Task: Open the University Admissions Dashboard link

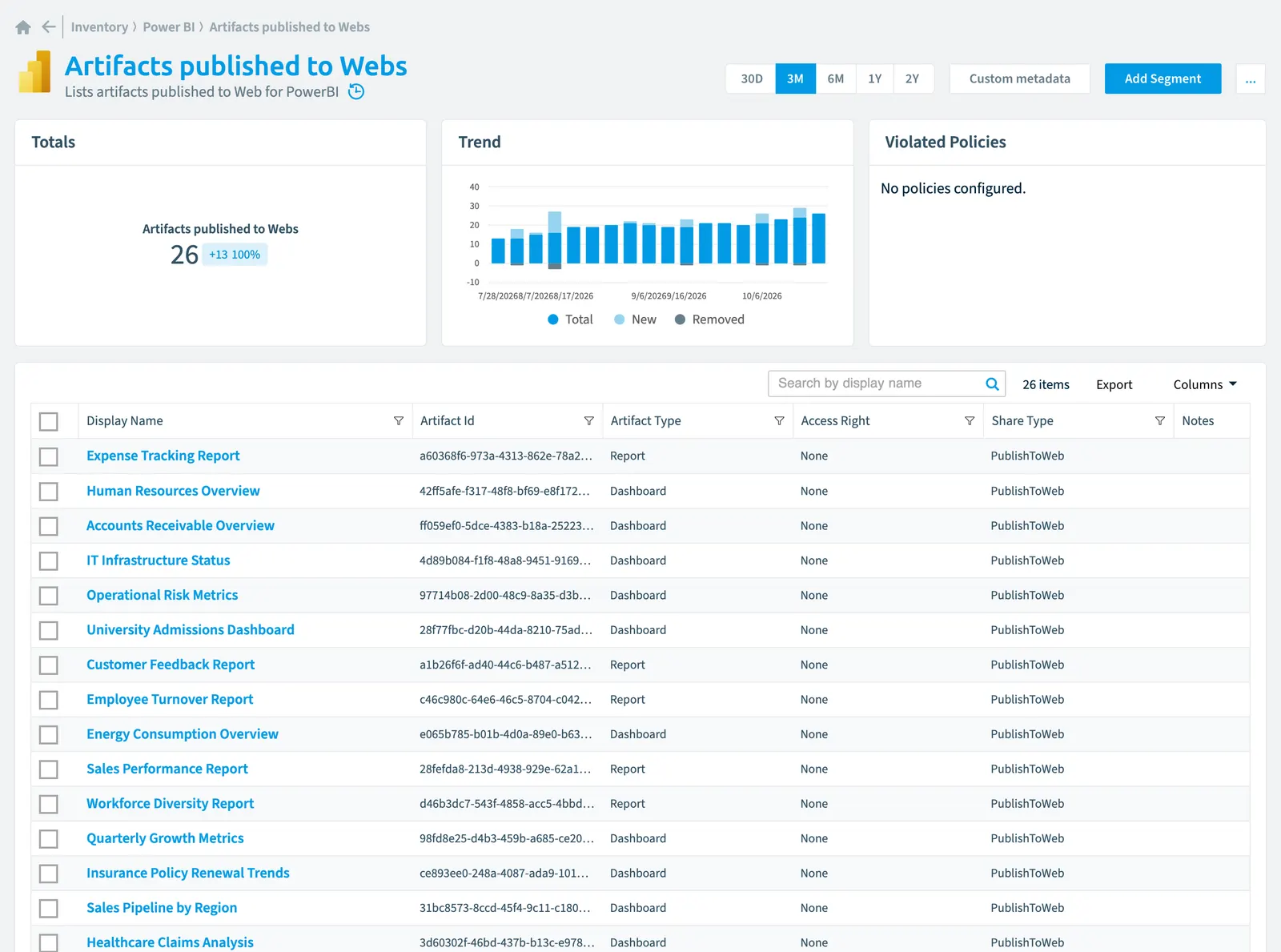Action: pos(191,629)
